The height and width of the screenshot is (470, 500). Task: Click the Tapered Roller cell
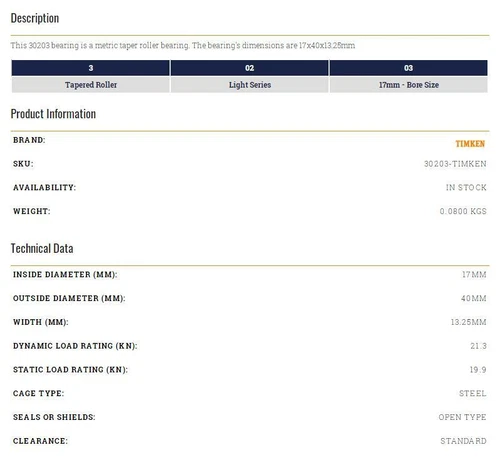pyautogui.click(x=91, y=85)
